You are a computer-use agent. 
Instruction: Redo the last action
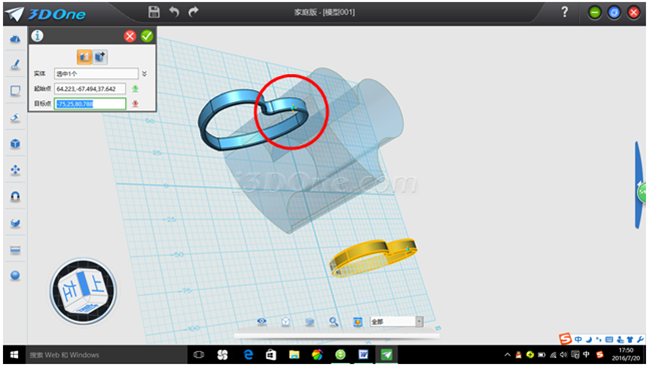[193, 12]
